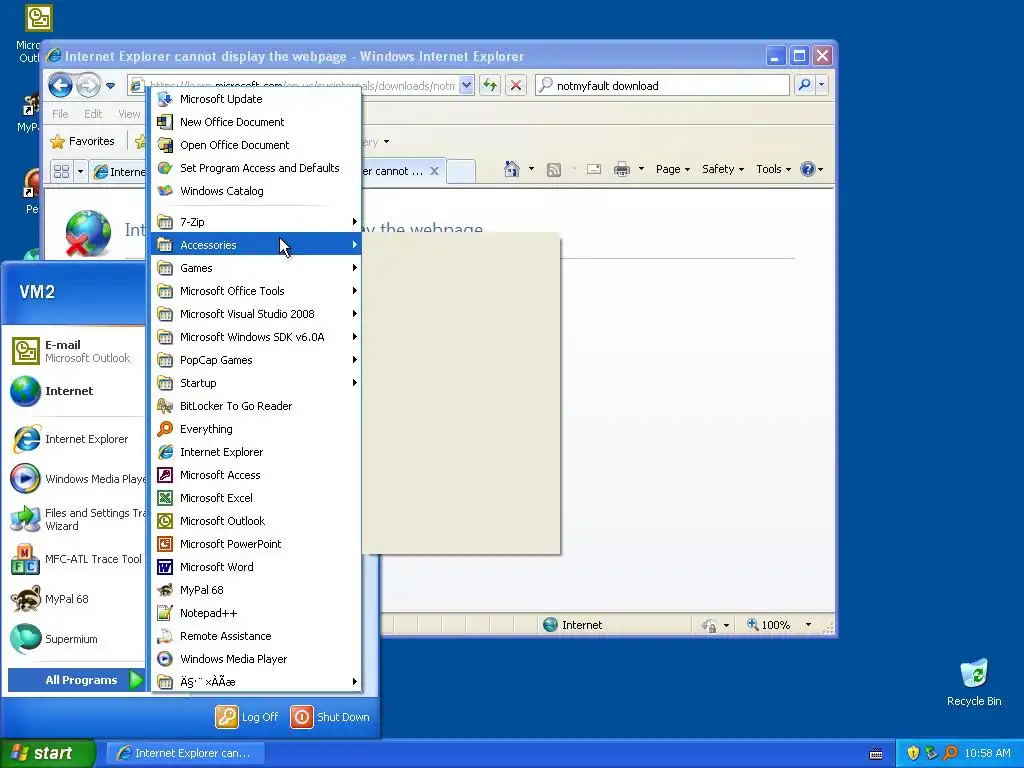This screenshot has width=1024, height=768.
Task: Open Windows Media Player in Start menu left pane
Action: [x=76, y=479]
